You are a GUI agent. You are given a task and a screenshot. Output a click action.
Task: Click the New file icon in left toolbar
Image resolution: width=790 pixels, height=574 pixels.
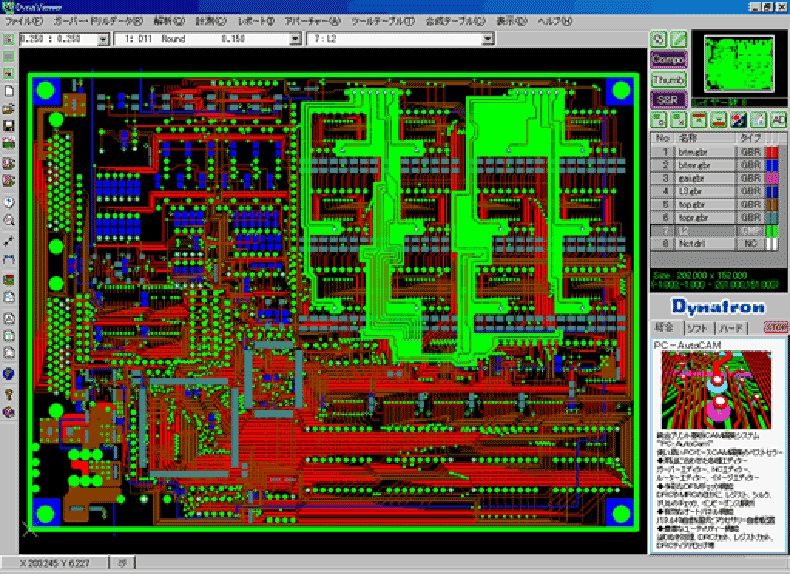point(9,90)
